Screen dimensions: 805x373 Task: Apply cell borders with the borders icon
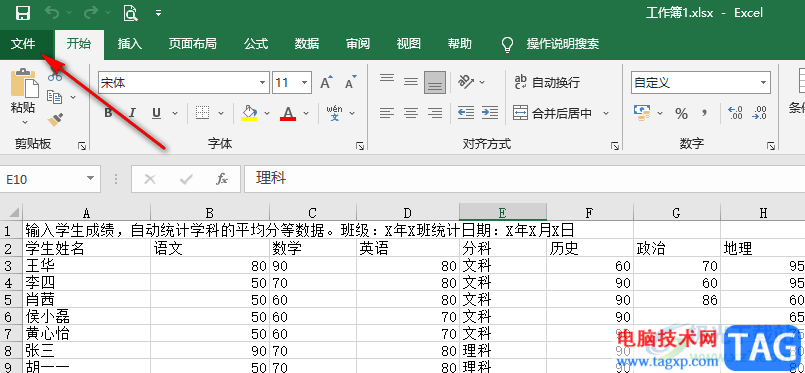click(203, 113)
